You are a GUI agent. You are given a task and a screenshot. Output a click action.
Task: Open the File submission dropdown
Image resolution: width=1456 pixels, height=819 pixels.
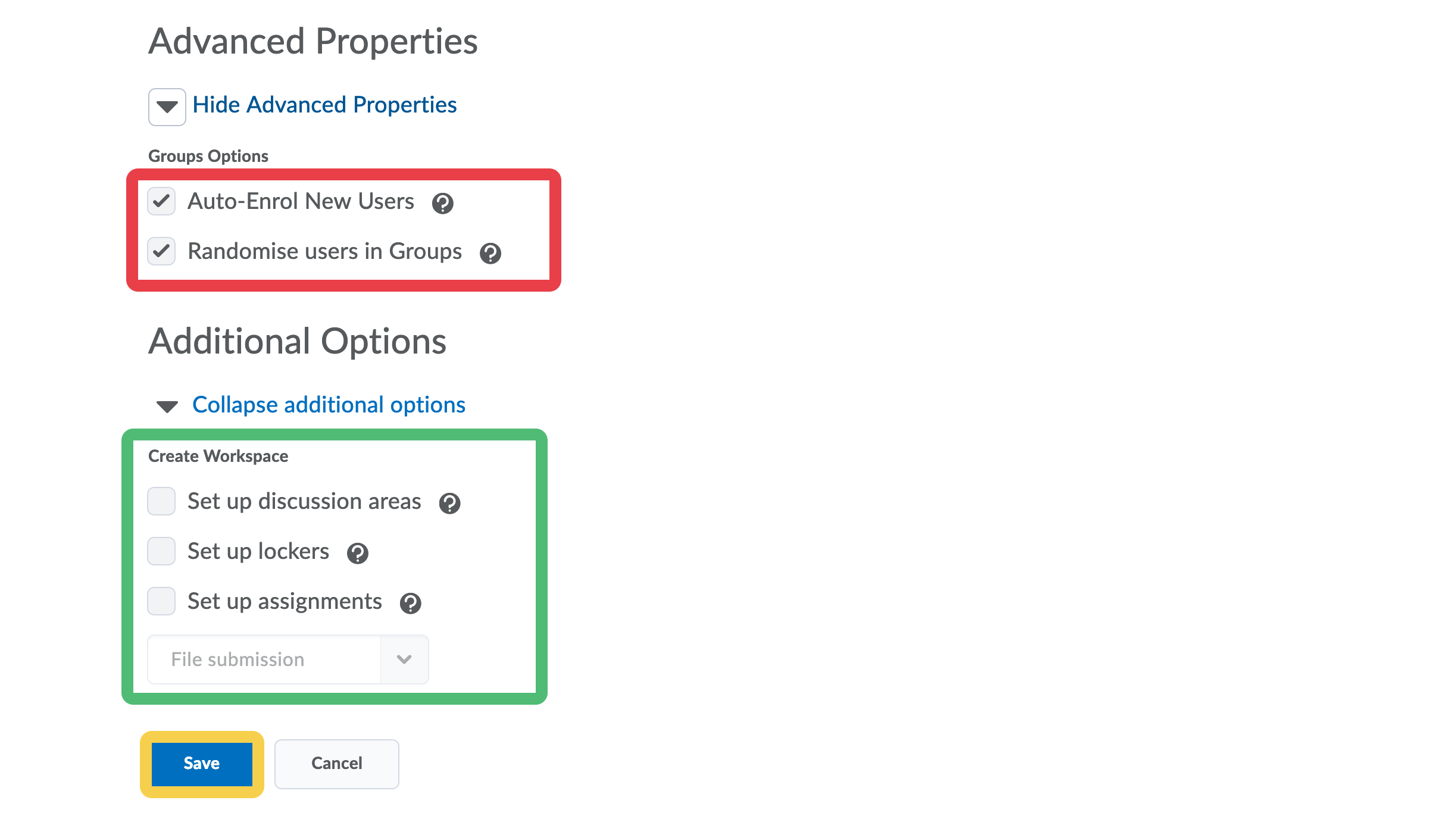coord(264,659)
